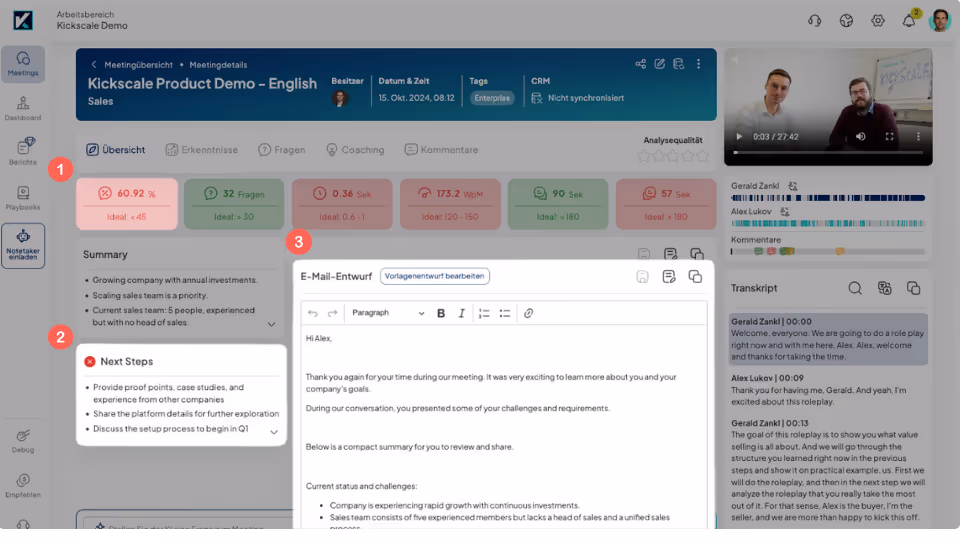Switch to the Kommentare tab
Image resolution: width=960 pixels, height=539 pixels.
click(441, 149)
